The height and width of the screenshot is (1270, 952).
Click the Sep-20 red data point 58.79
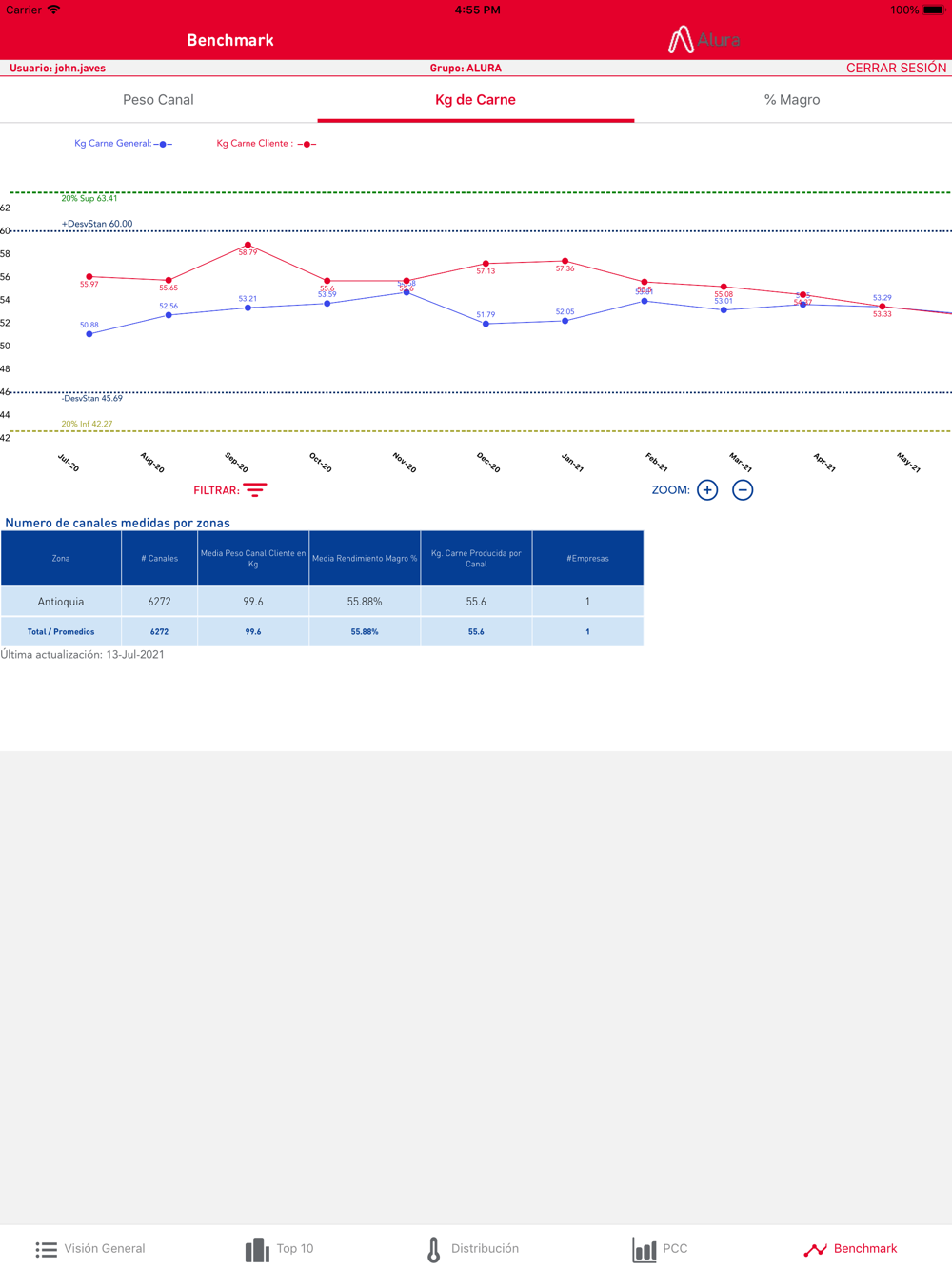[x=248, y=245]
